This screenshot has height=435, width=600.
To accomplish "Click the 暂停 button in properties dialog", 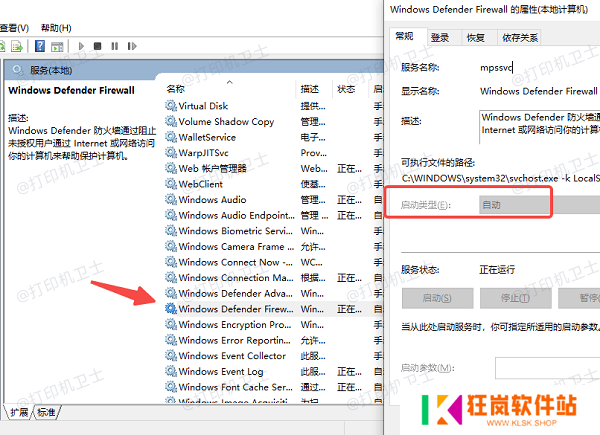I will [579, 298].
